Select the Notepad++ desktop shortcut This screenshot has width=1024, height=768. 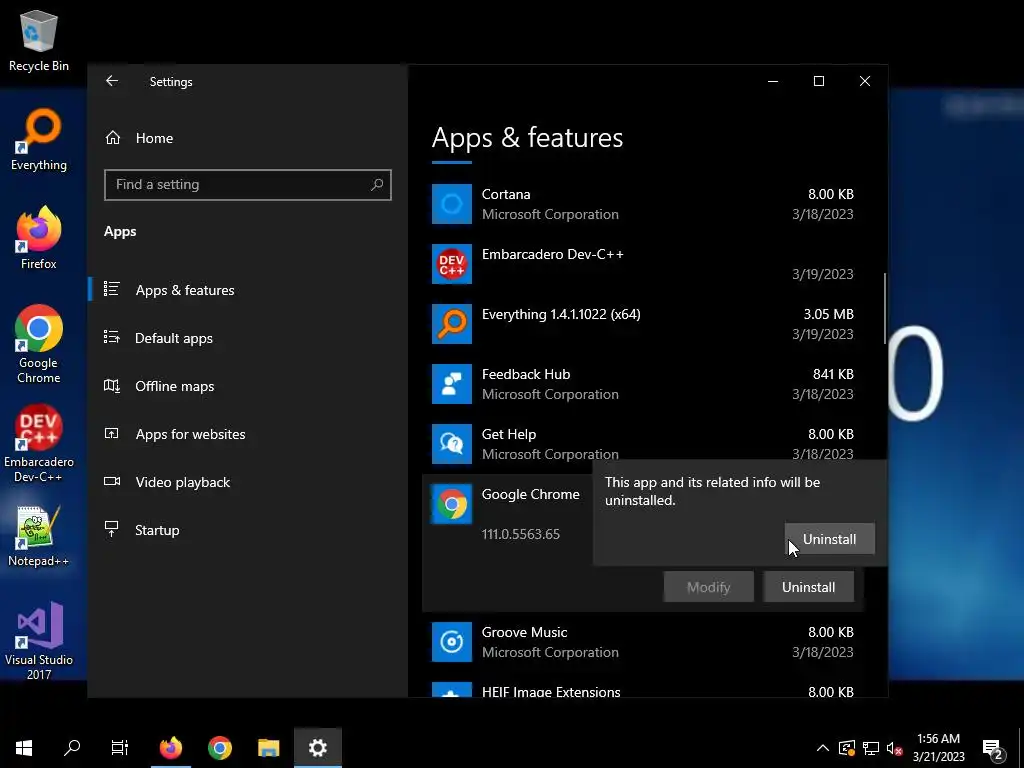[39, 536]
